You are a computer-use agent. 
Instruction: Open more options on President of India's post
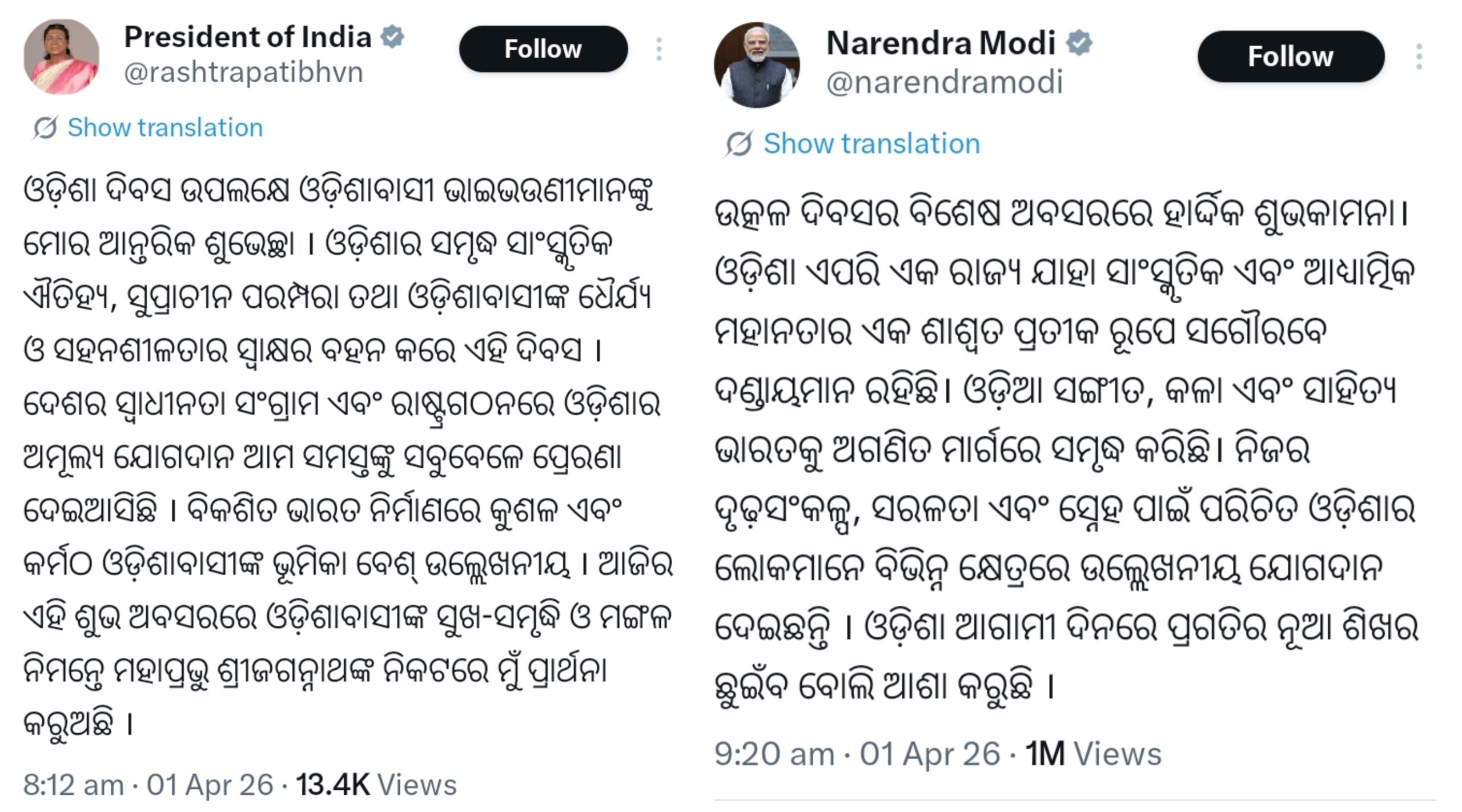(659, 49)
